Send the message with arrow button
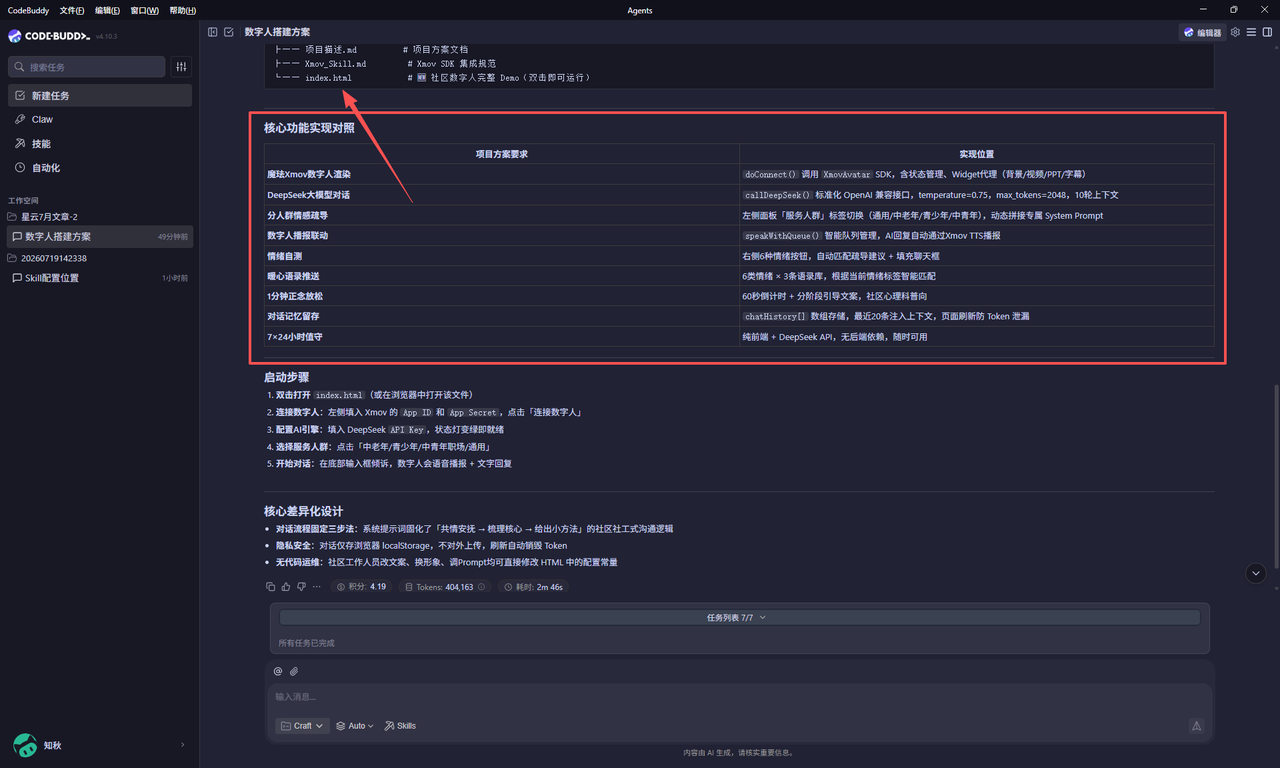The image size is (1280, 768). 1196,726
